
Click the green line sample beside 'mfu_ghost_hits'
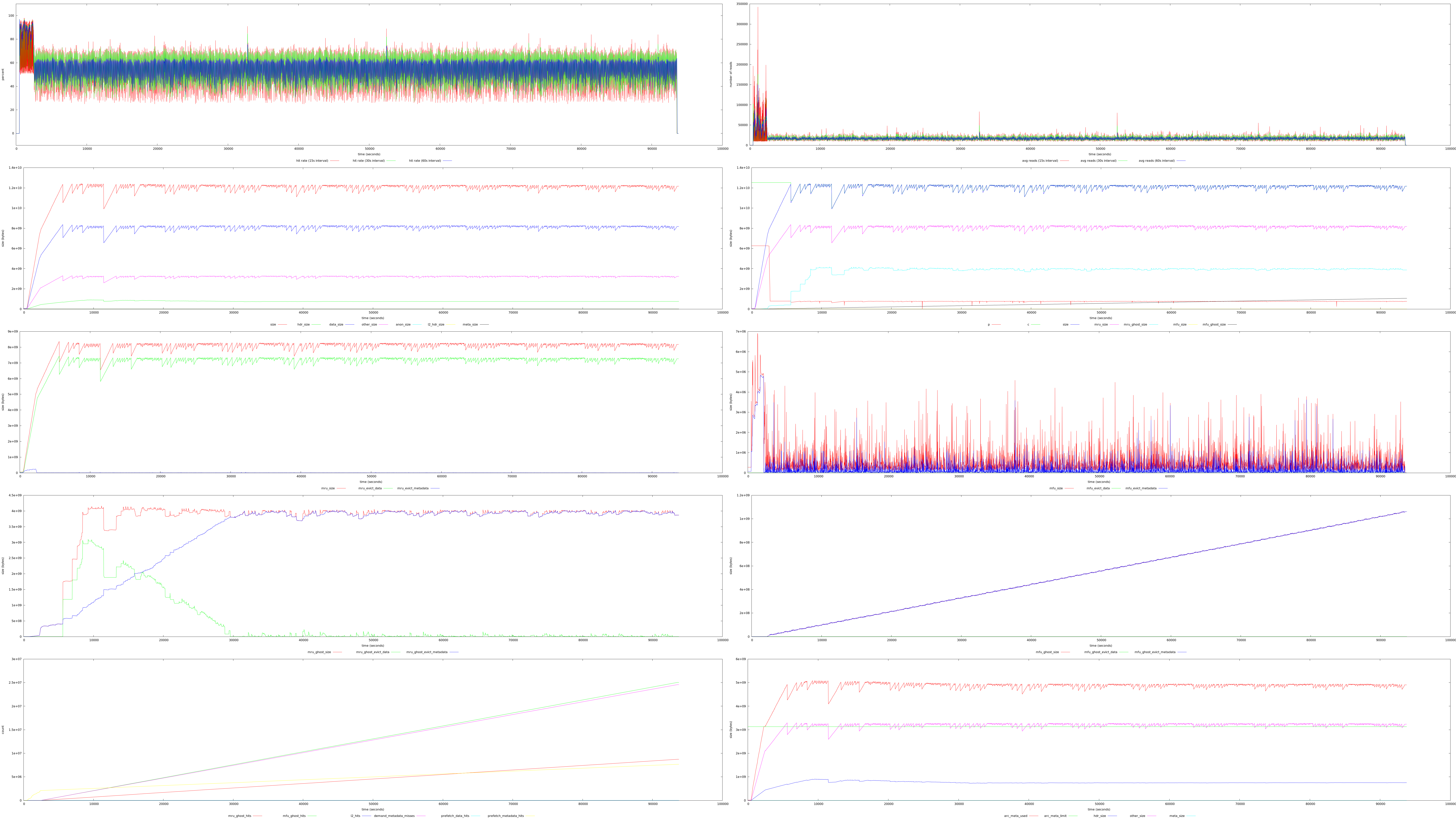[x=312, y=816]
